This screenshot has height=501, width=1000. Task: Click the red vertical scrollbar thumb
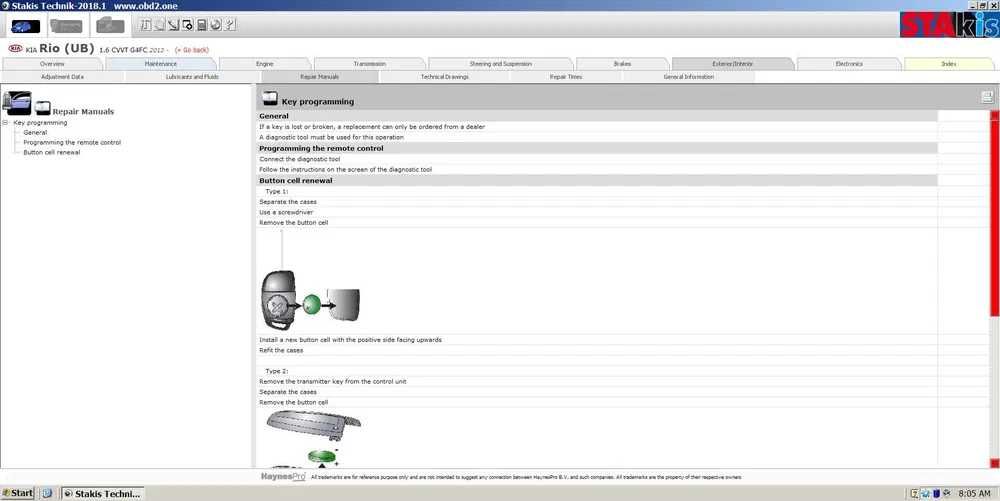(994, 217)
